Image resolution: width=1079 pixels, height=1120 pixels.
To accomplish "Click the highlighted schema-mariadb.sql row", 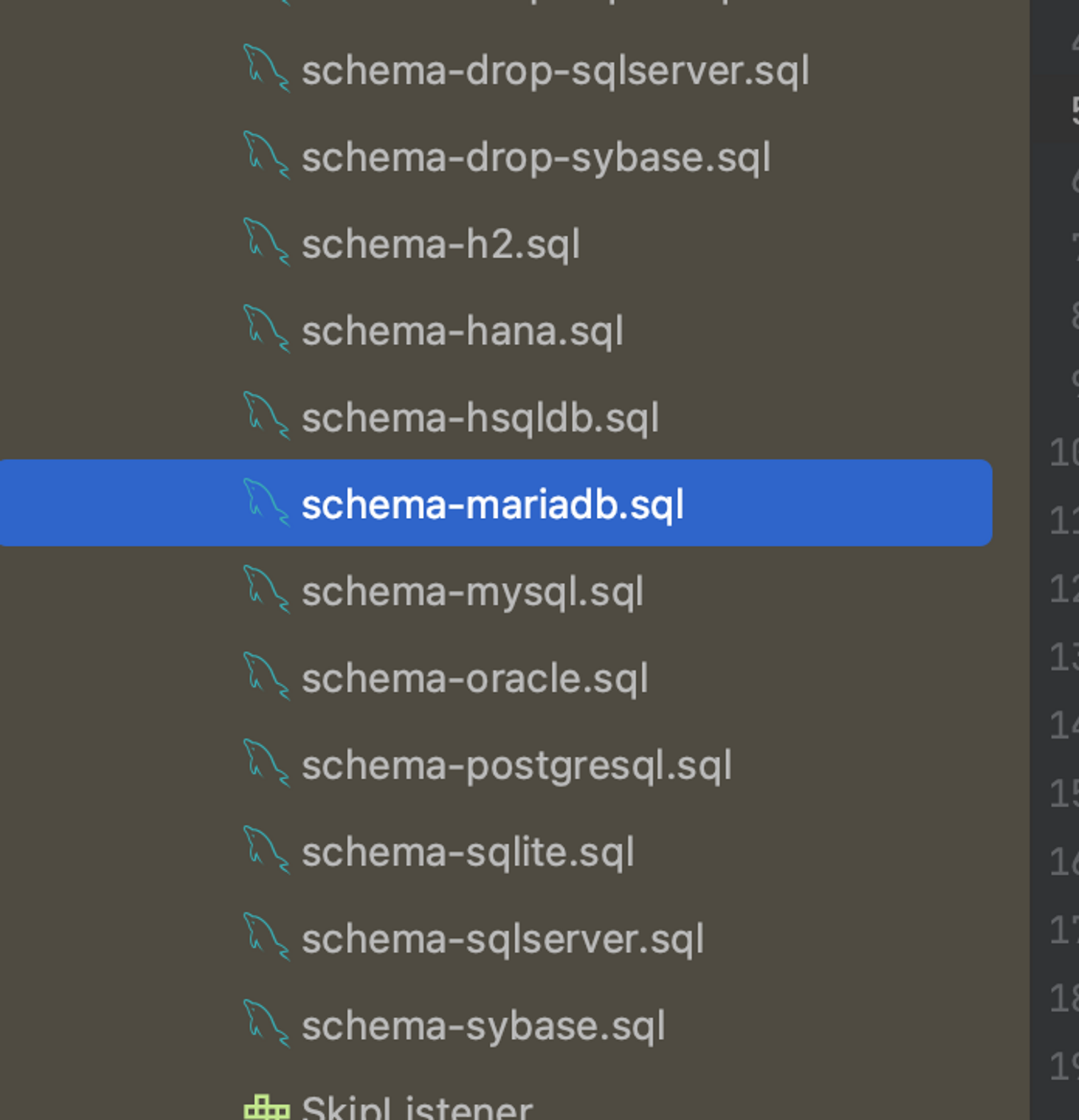I will (x=496, y=503).
